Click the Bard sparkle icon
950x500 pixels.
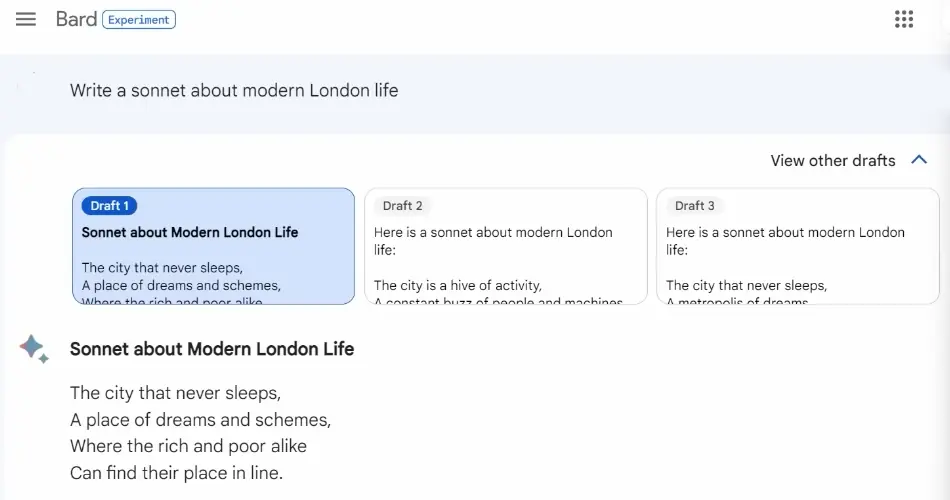click(33, 348)
